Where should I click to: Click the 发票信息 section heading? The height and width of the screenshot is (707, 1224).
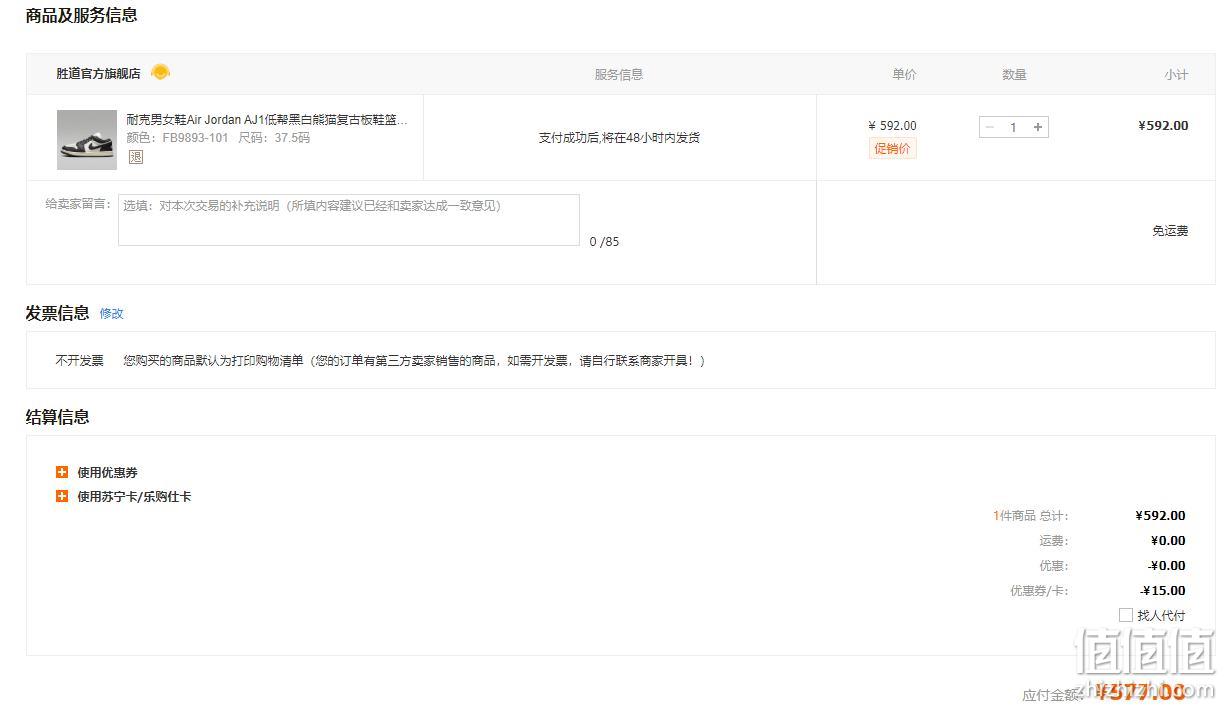point(58,313)
